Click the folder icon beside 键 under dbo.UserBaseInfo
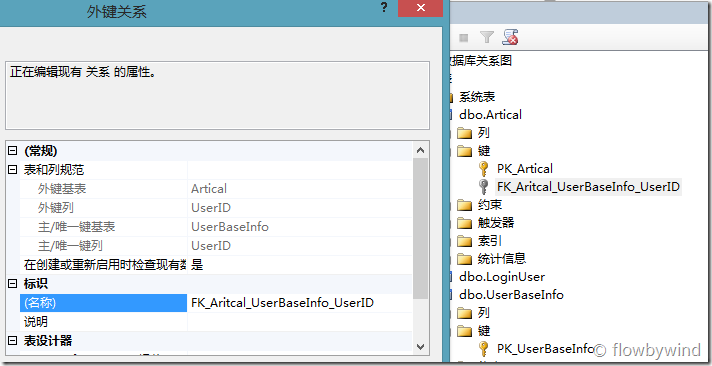 pyautogui.click(x=465, y=331)
